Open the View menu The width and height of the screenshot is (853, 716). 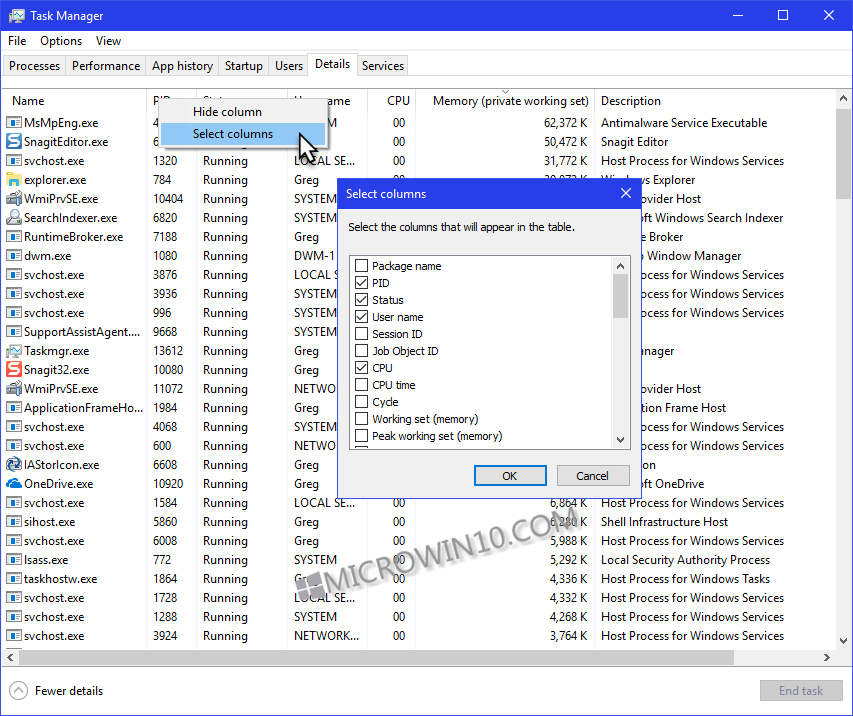point(108,41)
